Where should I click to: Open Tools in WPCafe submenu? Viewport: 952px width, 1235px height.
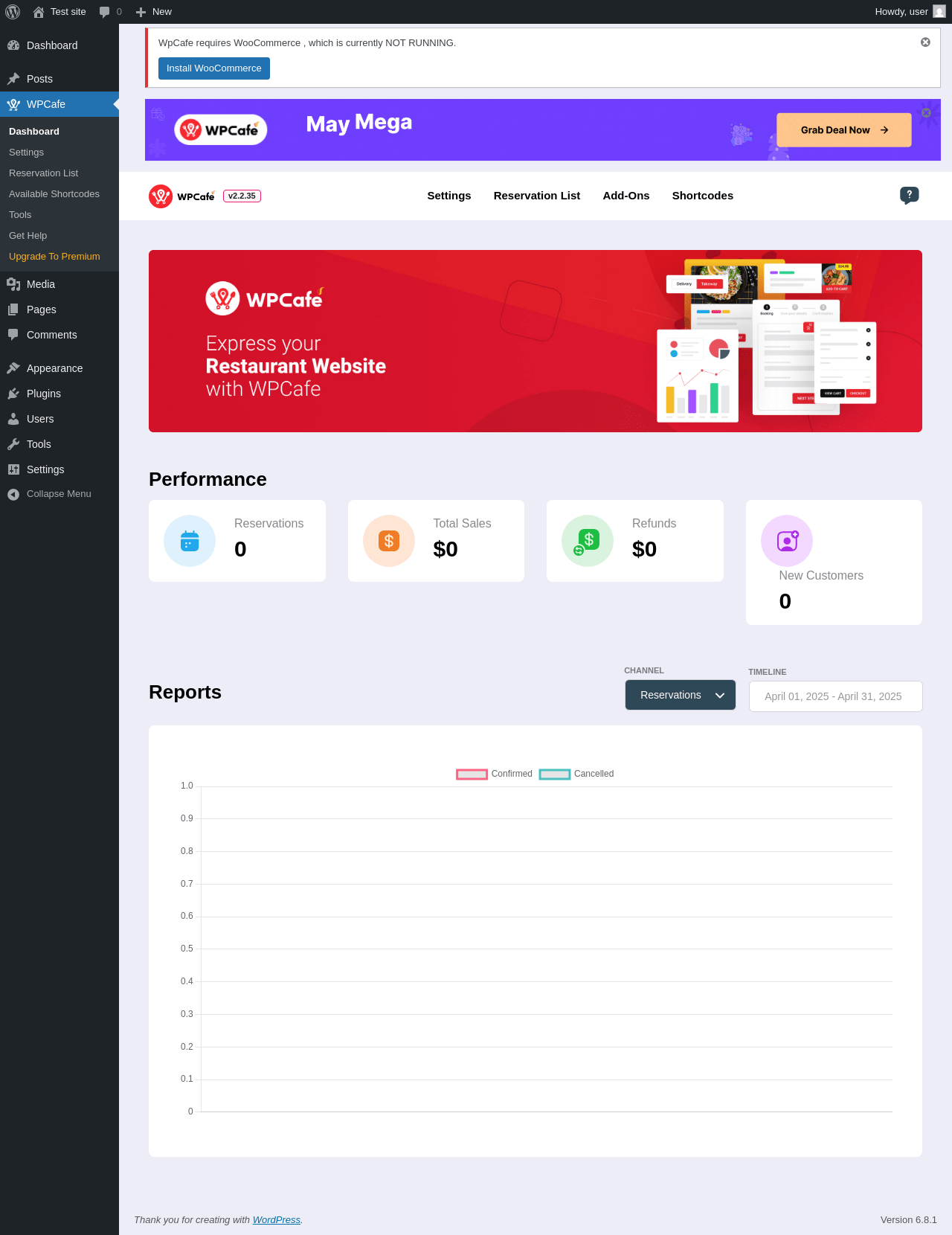click(x=59, y=215)
